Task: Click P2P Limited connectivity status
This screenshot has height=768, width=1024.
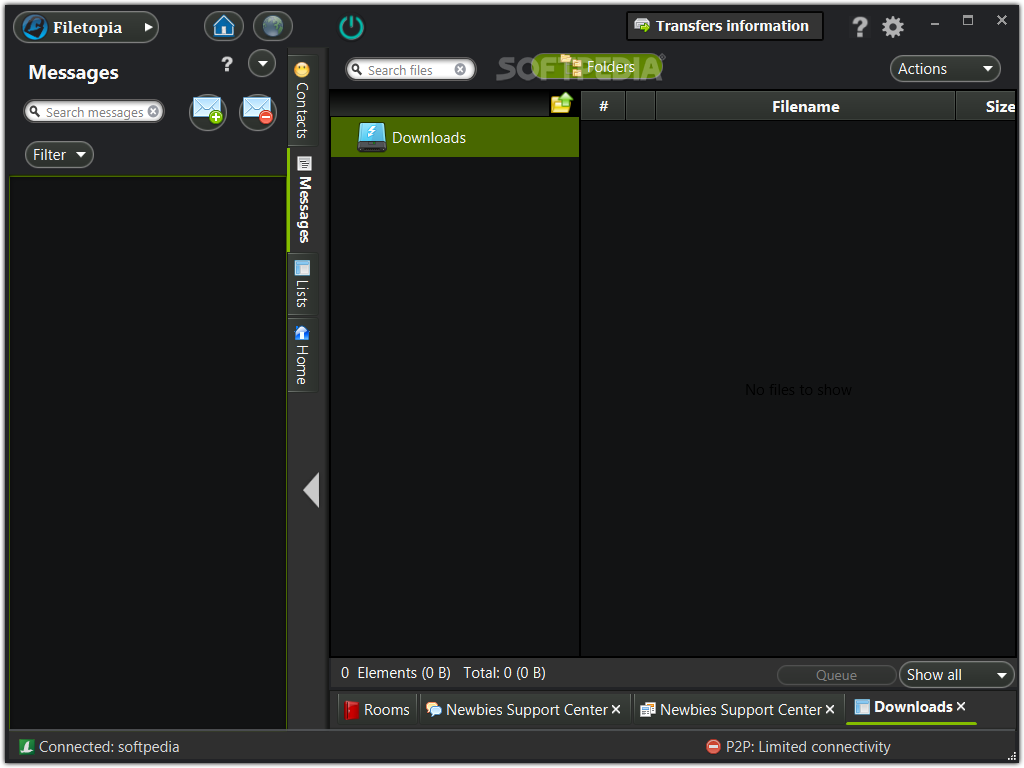Action: coord(799,746)
